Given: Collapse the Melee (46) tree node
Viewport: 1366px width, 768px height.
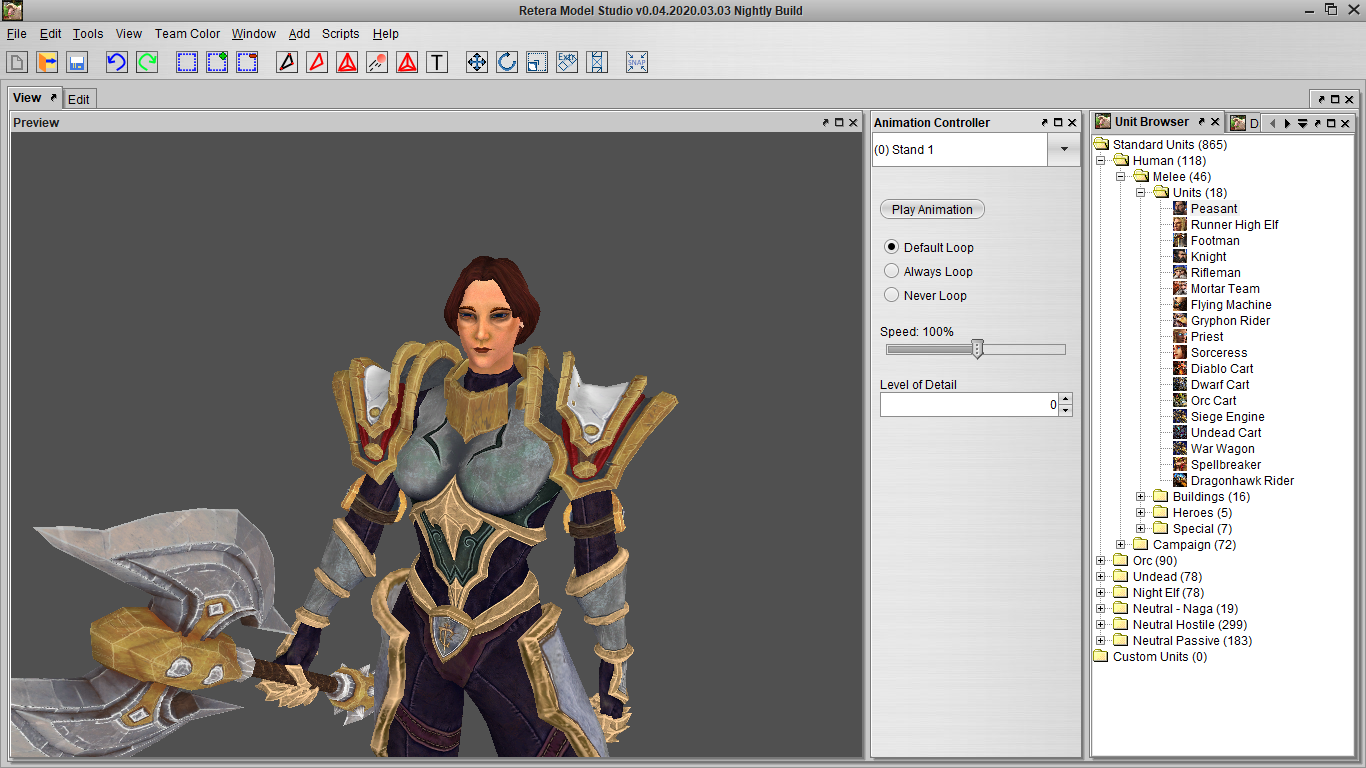Looking at the screenshot, I should (x=1121, y=177).
